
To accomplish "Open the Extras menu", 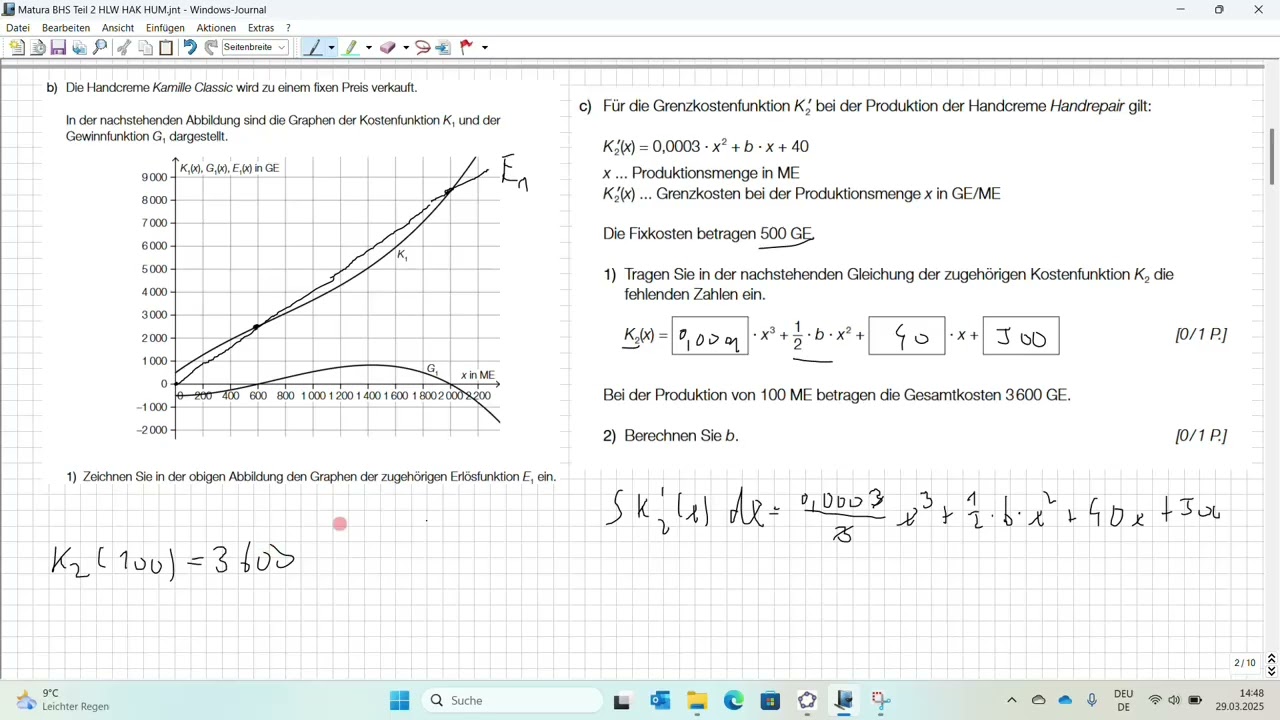I will [261, 28].
